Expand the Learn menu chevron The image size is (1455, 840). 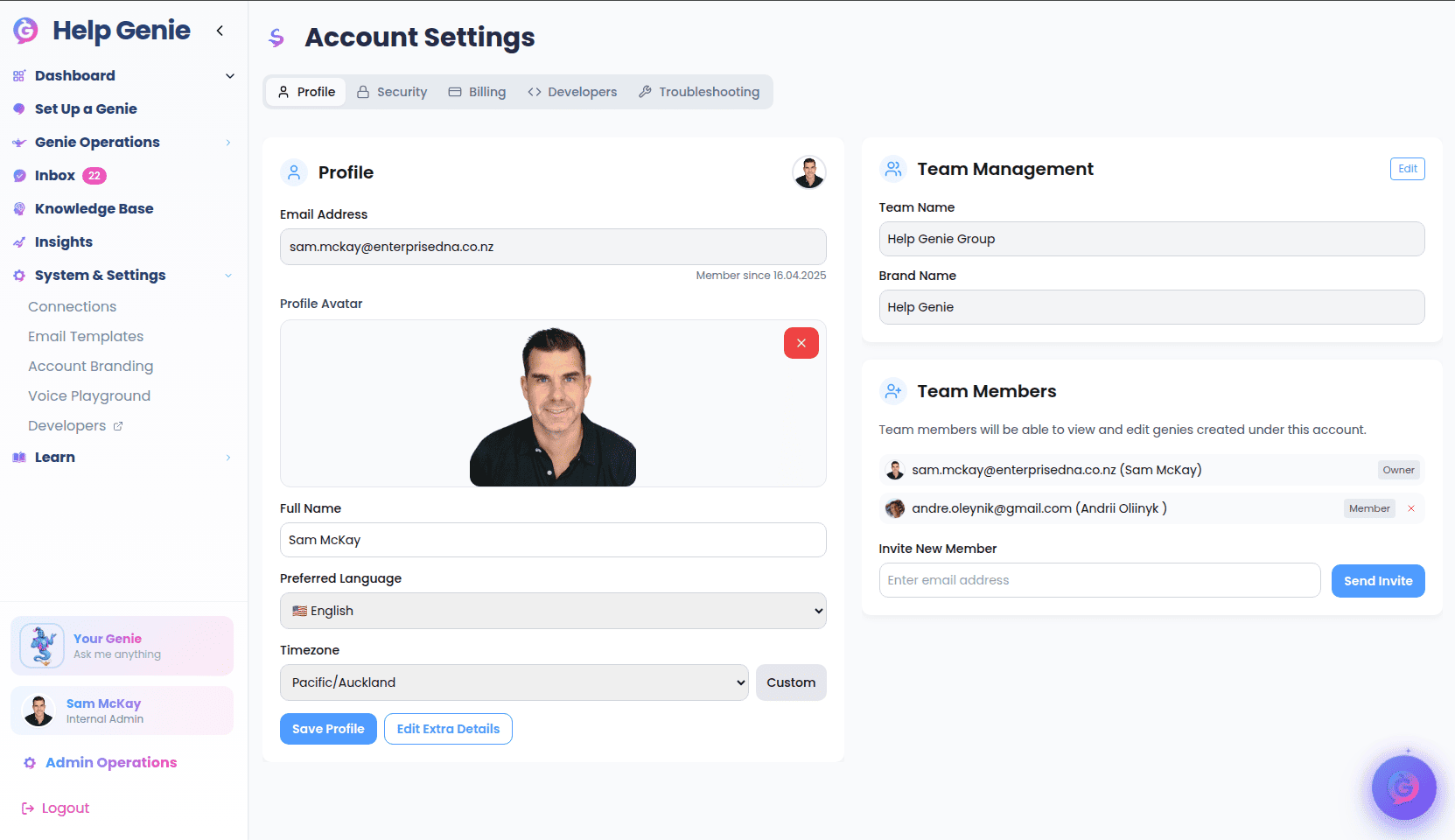tap(228, 458)
